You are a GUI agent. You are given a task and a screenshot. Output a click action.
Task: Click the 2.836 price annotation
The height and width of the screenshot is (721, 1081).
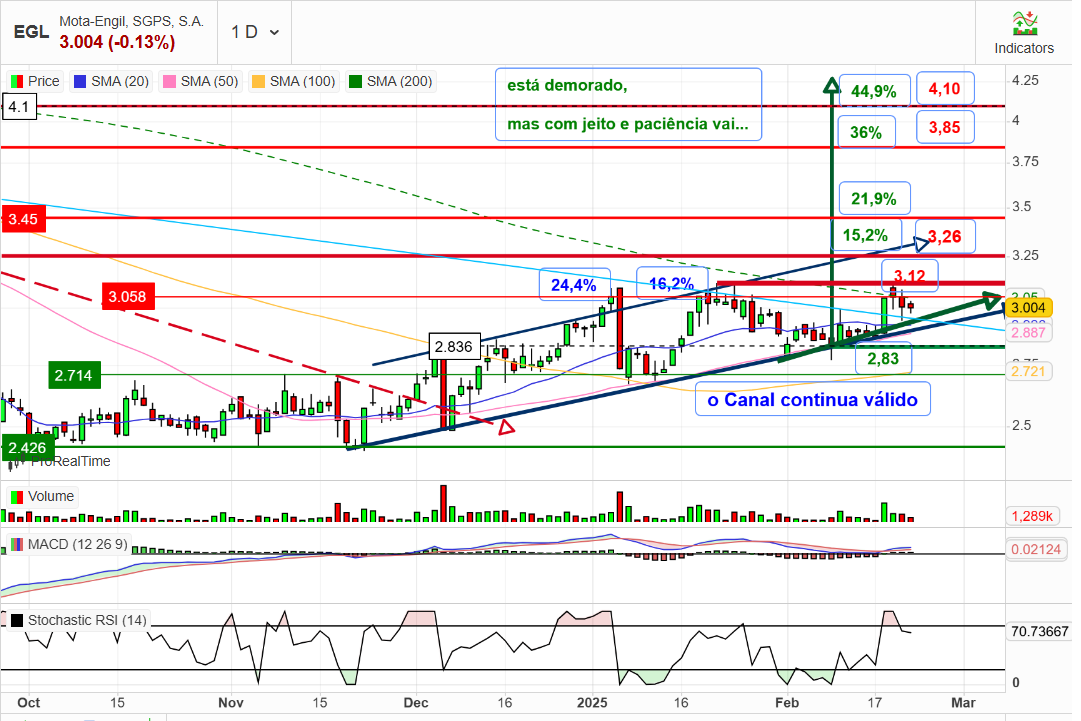click(x=454, y=347)
